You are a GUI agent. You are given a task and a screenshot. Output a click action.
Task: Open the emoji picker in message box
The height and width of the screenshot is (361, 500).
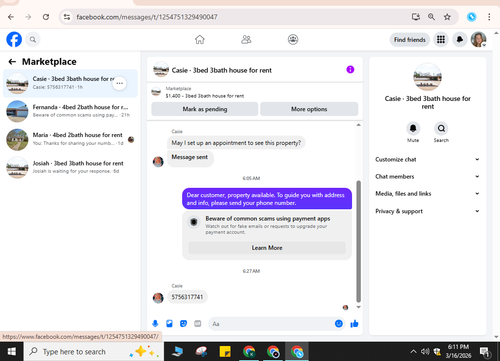[339, 324]
